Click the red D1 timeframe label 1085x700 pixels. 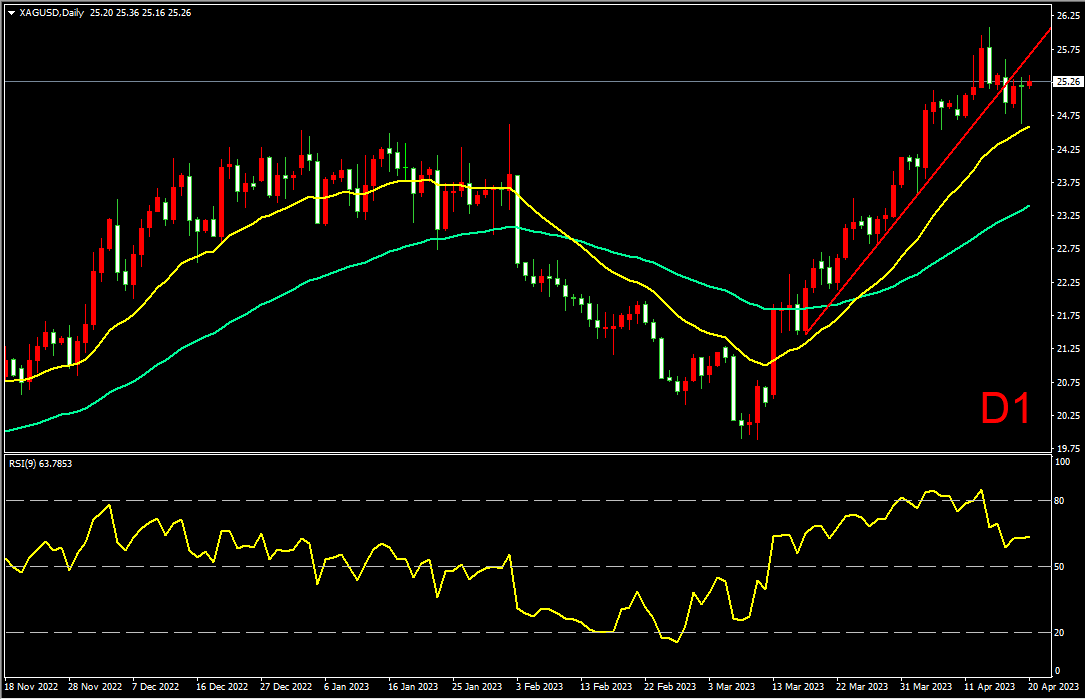1005,408
